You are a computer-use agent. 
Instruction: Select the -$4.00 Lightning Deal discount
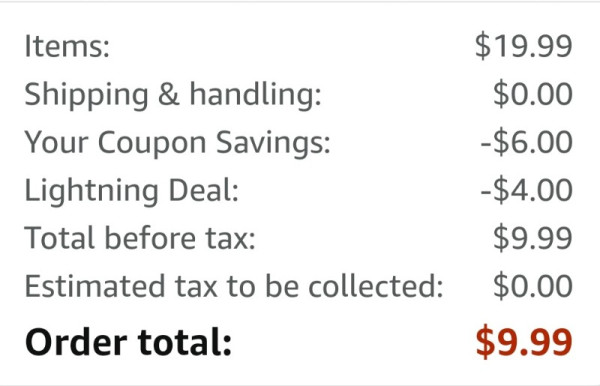[527, 190]
